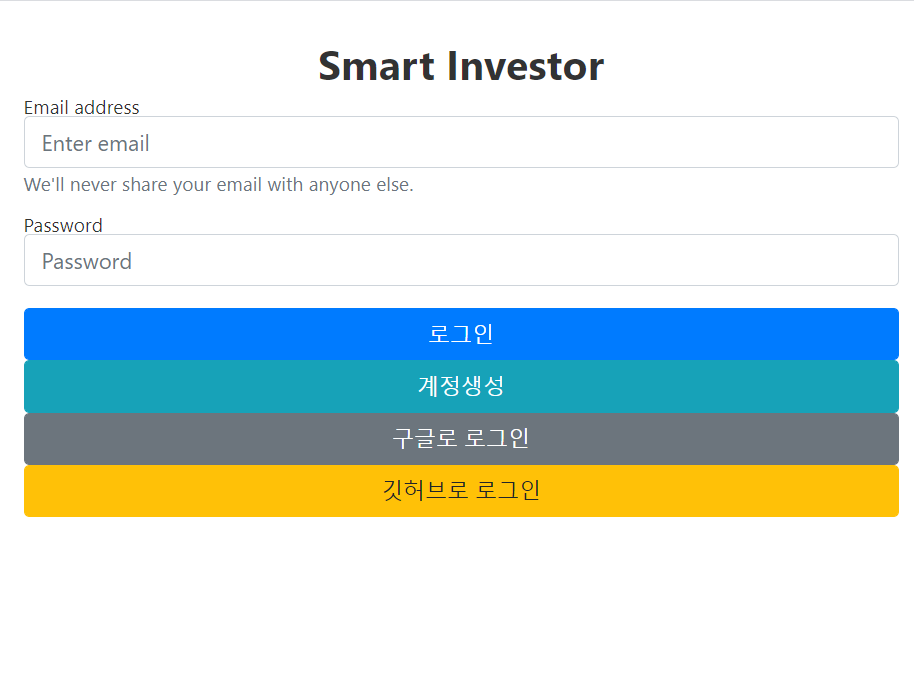
Task: Submit the form with the blue login button
Action: tap(461, 334)
